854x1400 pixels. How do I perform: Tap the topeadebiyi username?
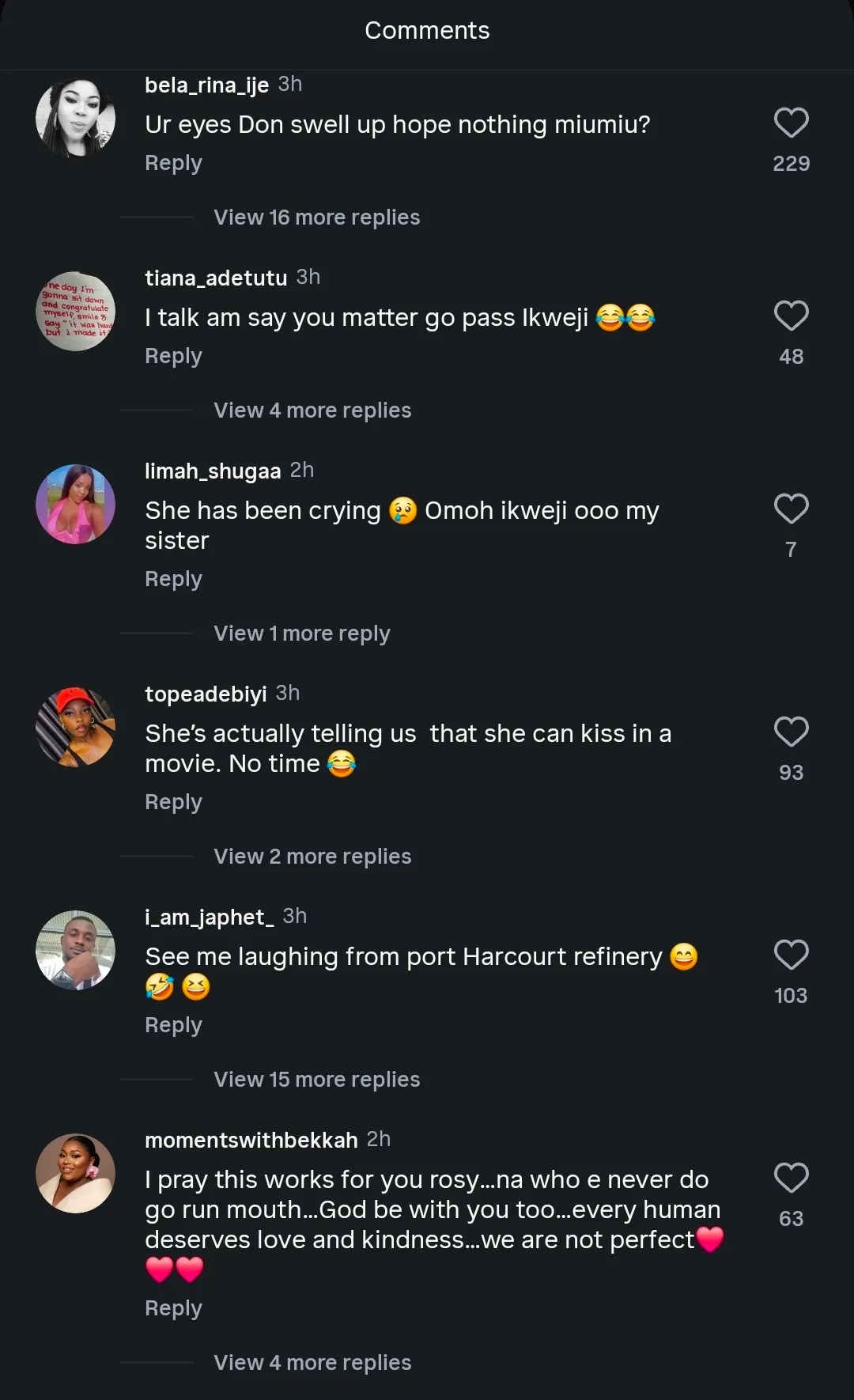206,694
